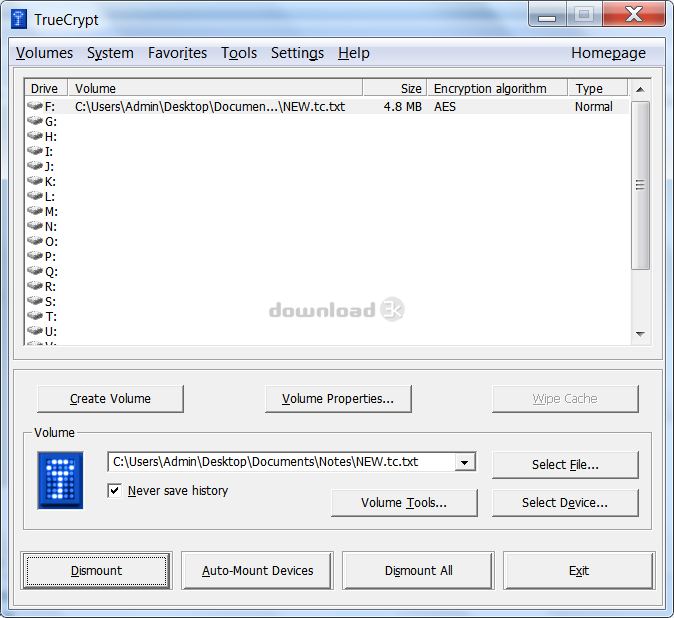Select the K: drive slot icon
The height and width of the screenshot is (618, 674).
(x=35, y=181)
